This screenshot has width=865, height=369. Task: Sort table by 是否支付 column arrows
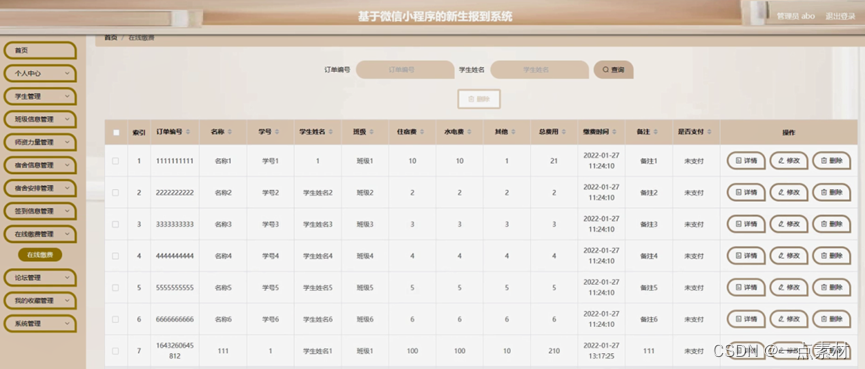(x=708, y=132)
